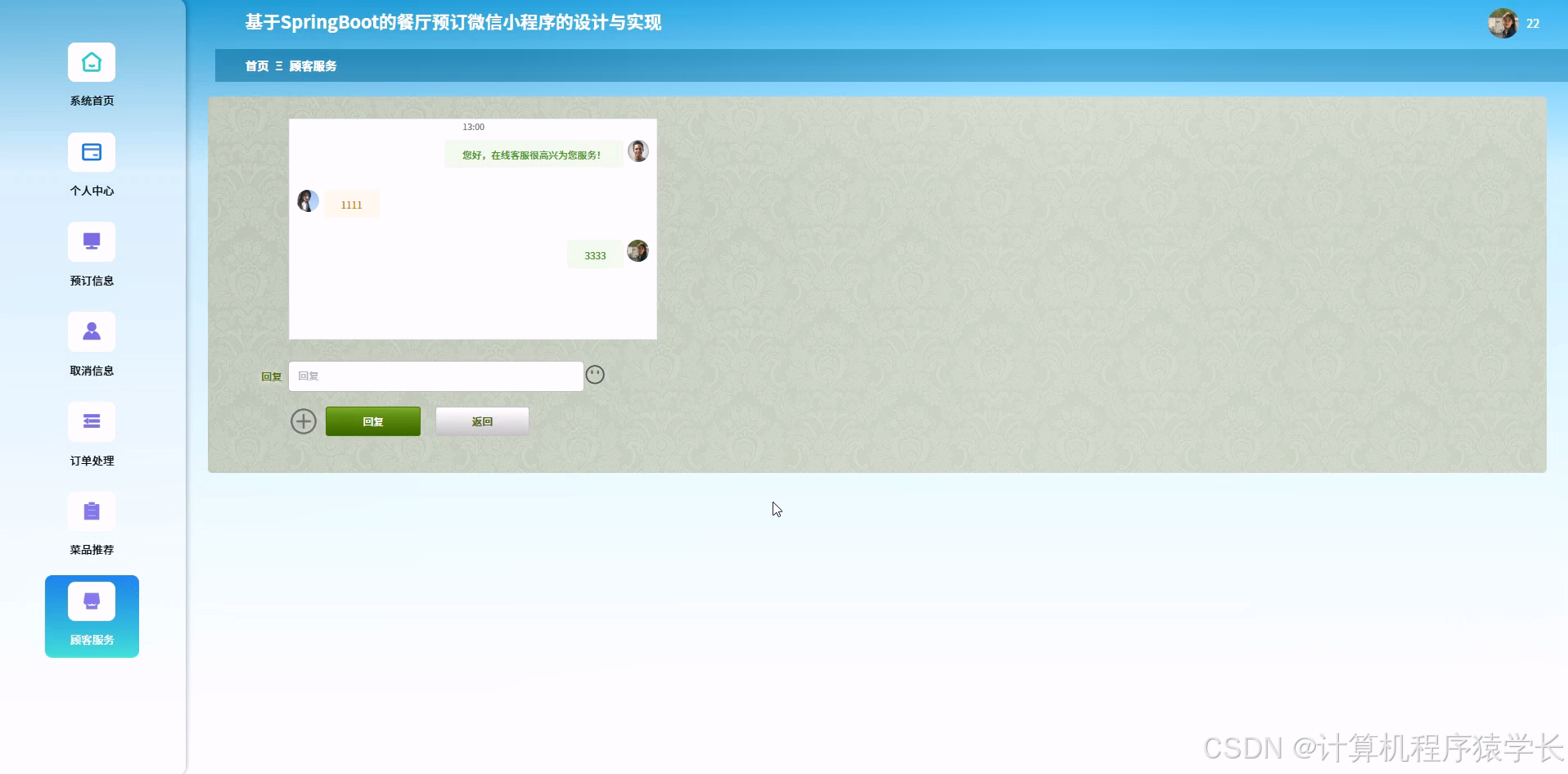Click the 取消信息 person icon

[x=91, y=331]
